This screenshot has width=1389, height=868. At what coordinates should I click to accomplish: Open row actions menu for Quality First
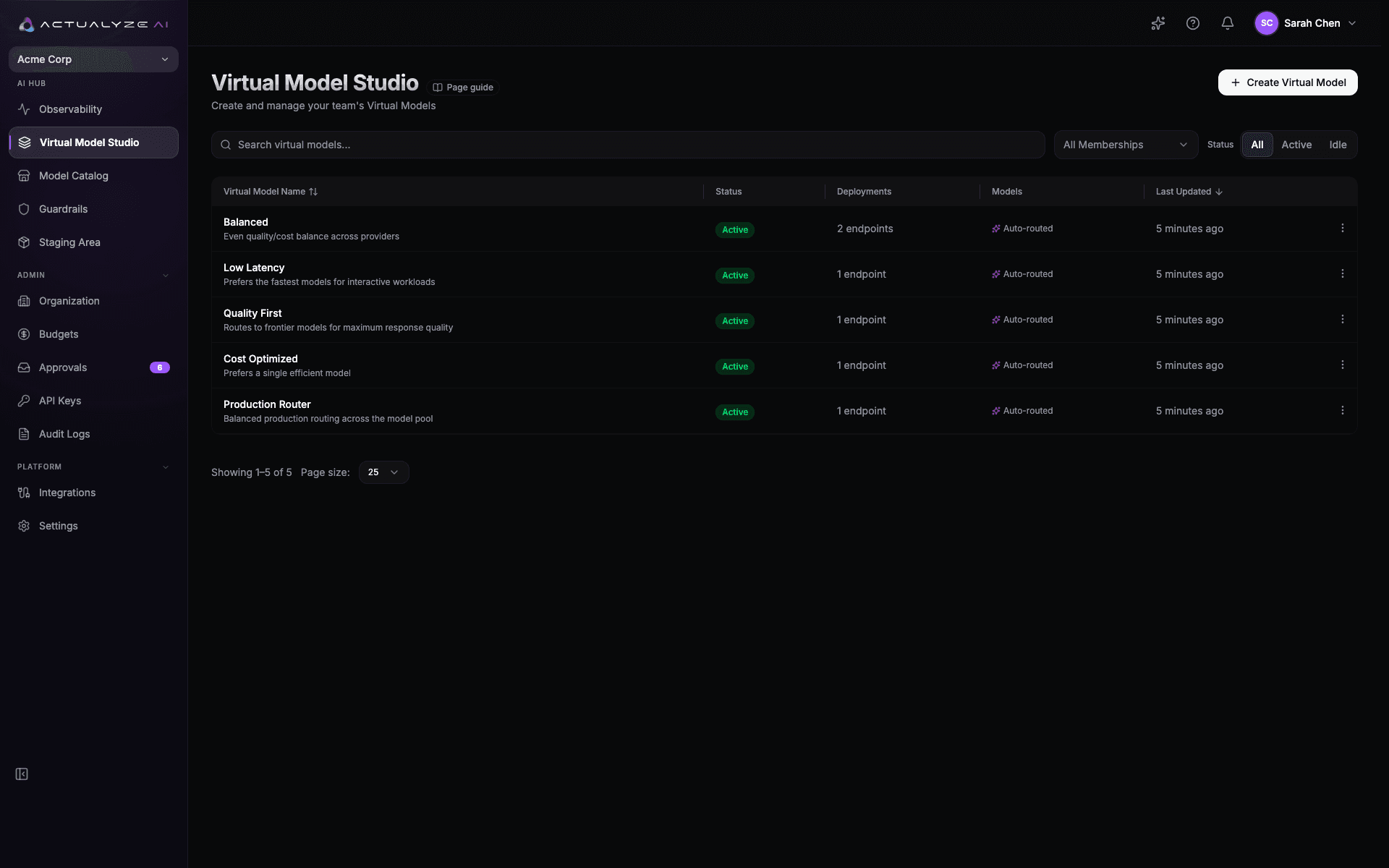[x=1343, y=320]
